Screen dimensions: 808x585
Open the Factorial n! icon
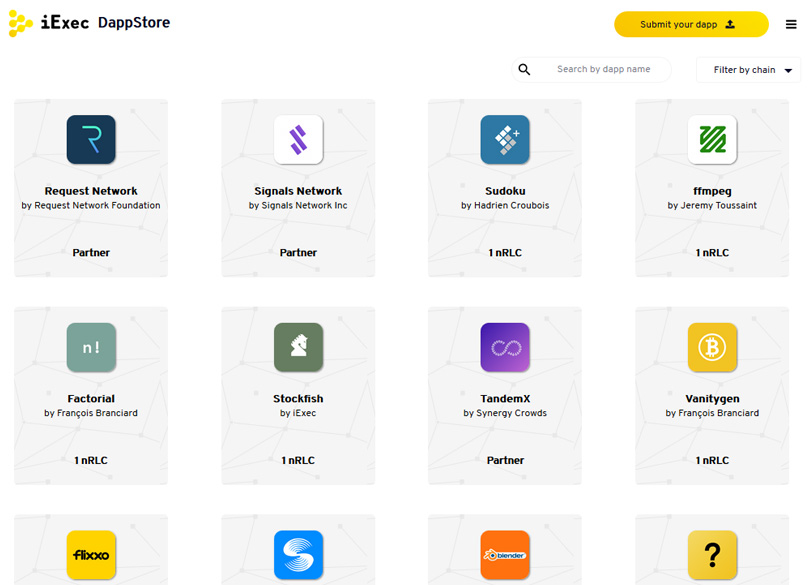[x=91, y=348]
